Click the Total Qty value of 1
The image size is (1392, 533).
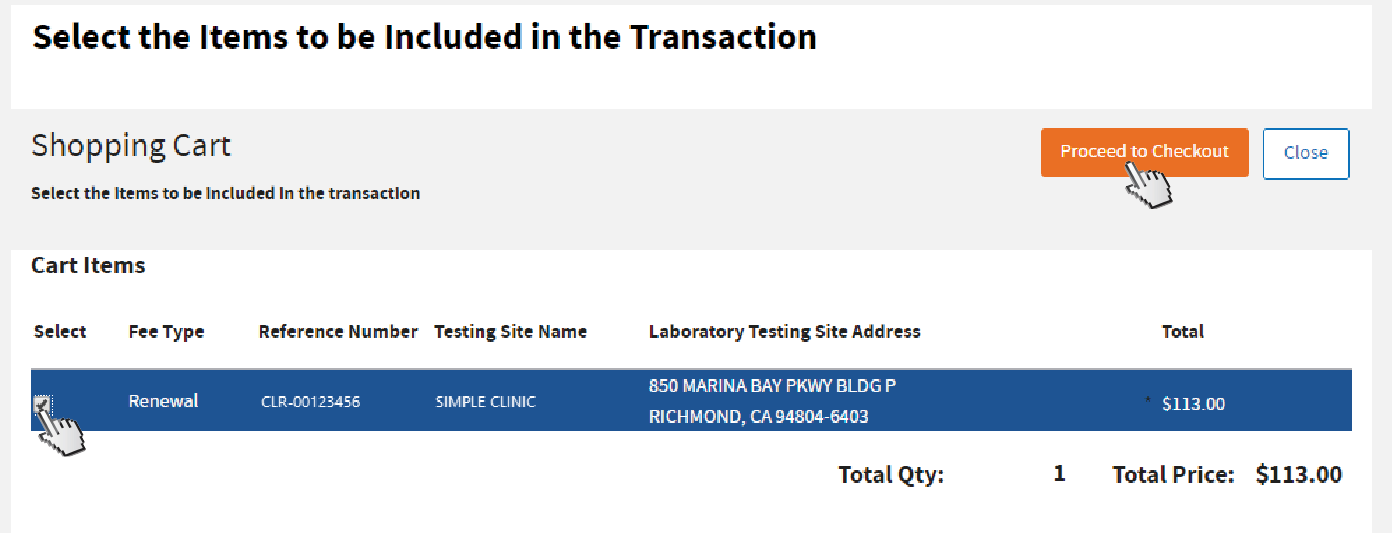coord(1059,474)
